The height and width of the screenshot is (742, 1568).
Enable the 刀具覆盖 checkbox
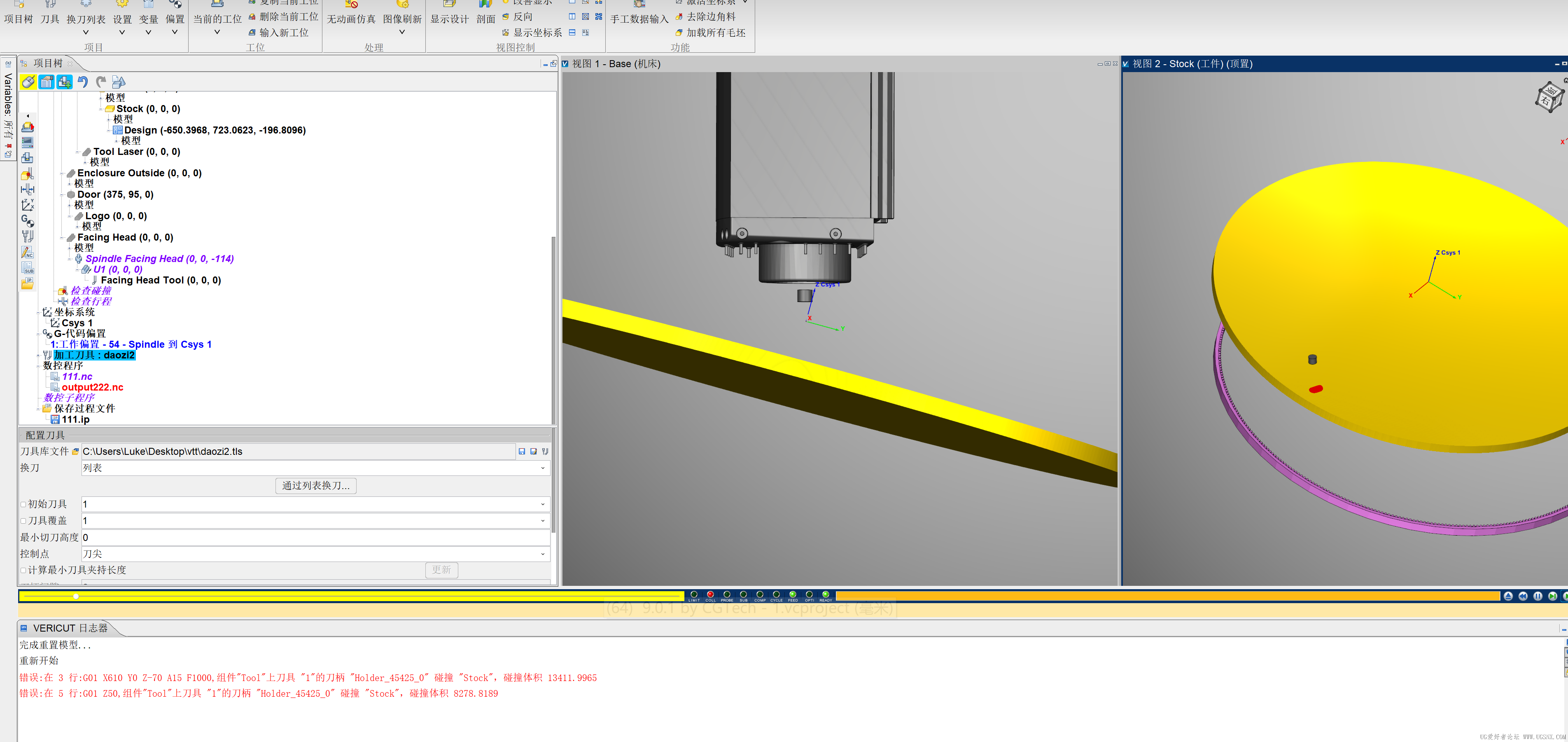click(24, 521)
